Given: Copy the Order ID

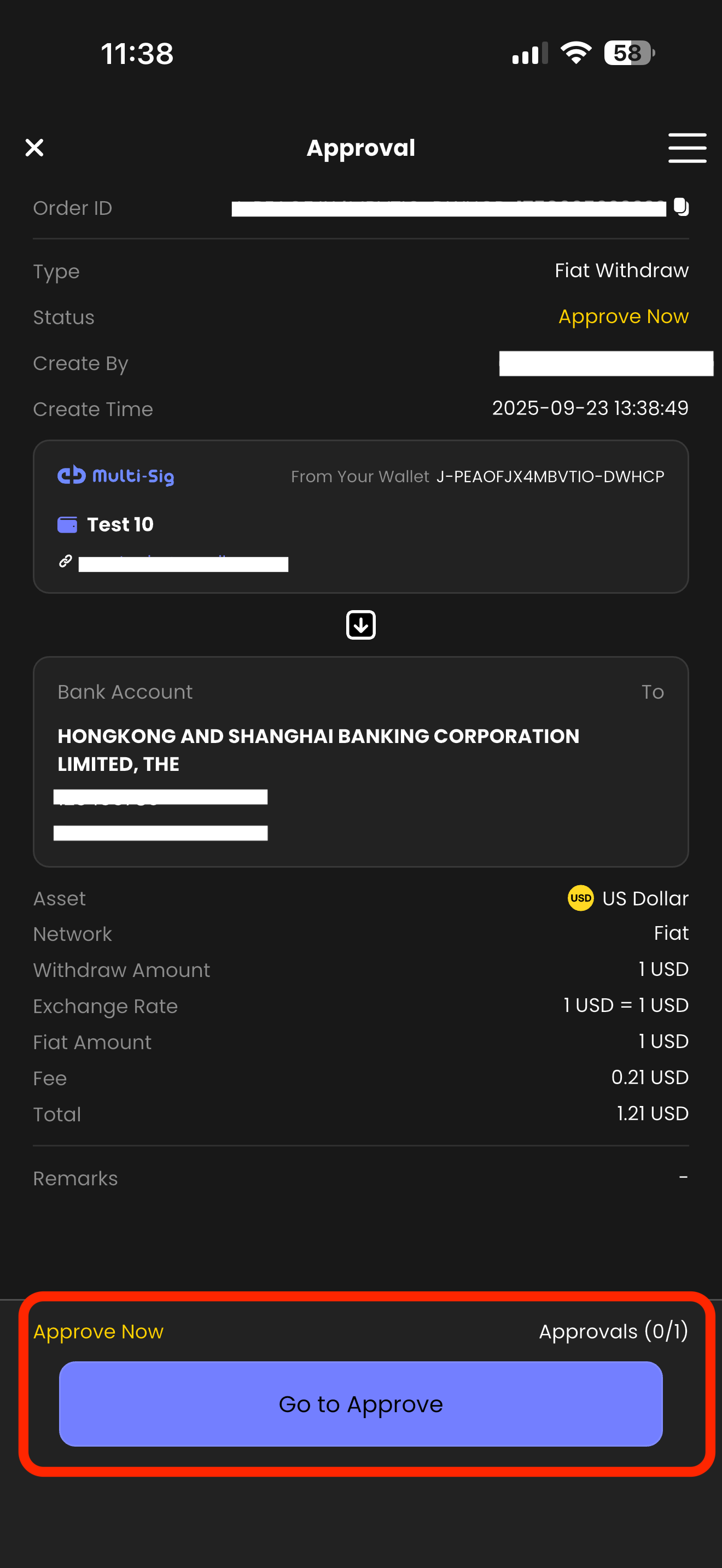Looking at the screenshot, I should tap(681, 207).
